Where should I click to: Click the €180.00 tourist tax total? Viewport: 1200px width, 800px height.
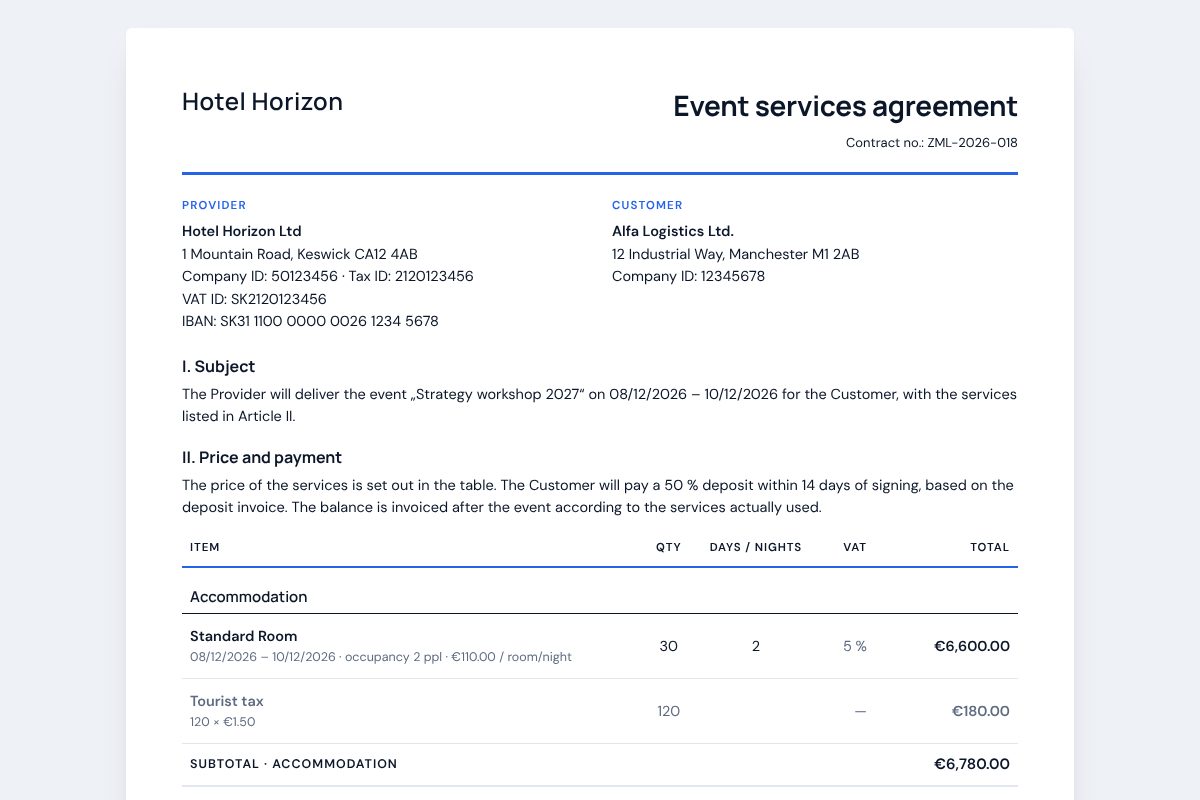pyautogui.click(x=981, y=711)
